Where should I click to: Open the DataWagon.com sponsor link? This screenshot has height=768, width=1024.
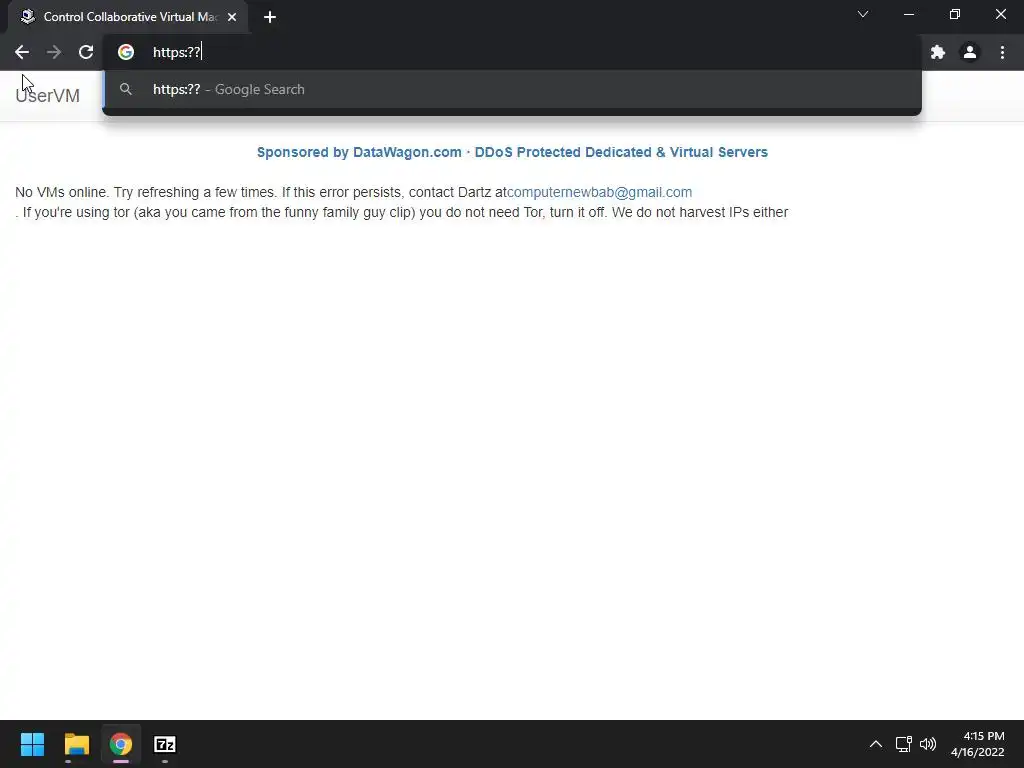512,152
